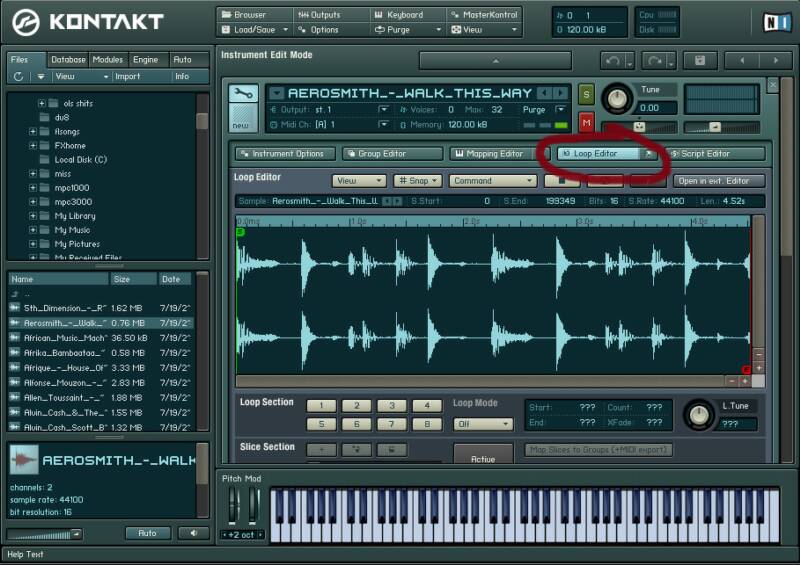Click zoom-in plus at waveform bottom
Viewport: 800px width, 565px height.
click(x=745, y=381)
